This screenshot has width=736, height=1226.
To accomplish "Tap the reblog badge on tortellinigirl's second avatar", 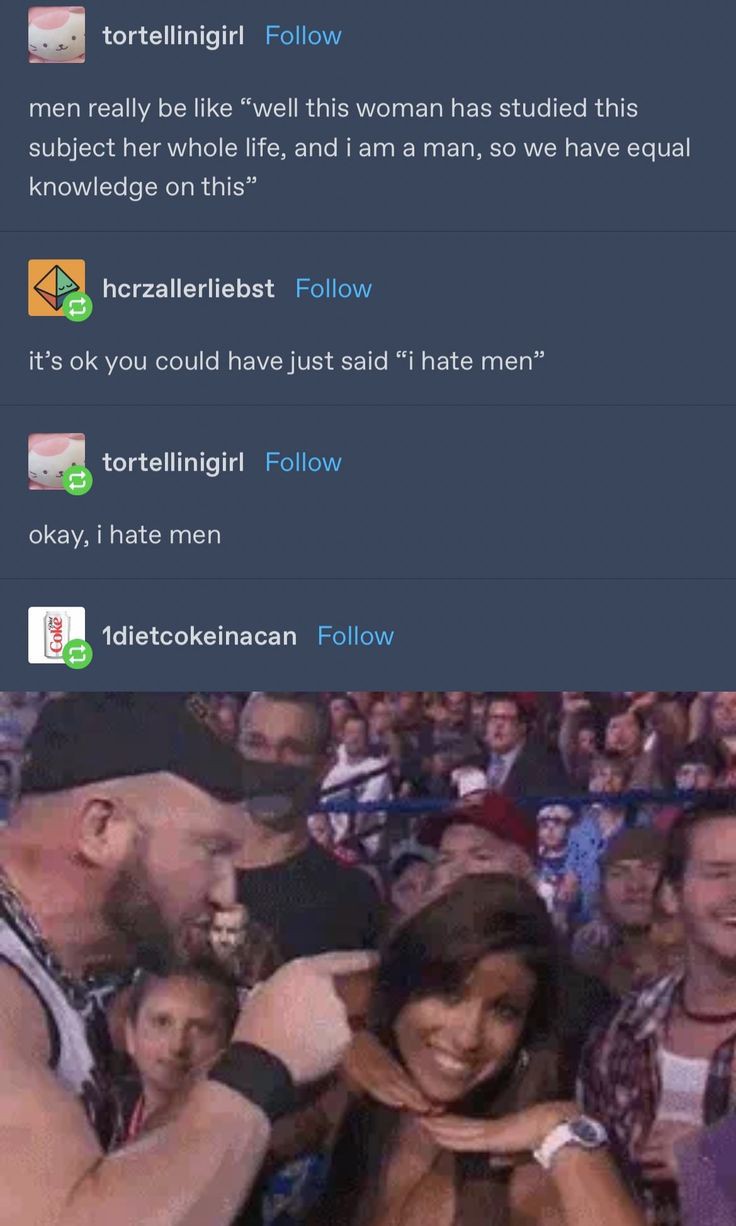I will click(78, 482).
